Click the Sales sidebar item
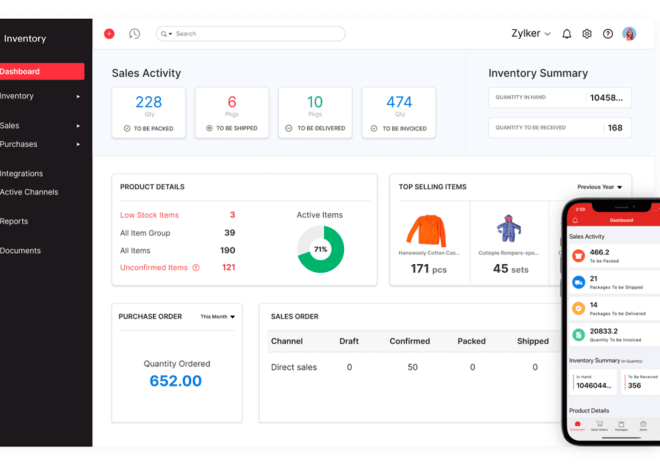The height and width of the screenshot is (470, 660). coord(10,126)
